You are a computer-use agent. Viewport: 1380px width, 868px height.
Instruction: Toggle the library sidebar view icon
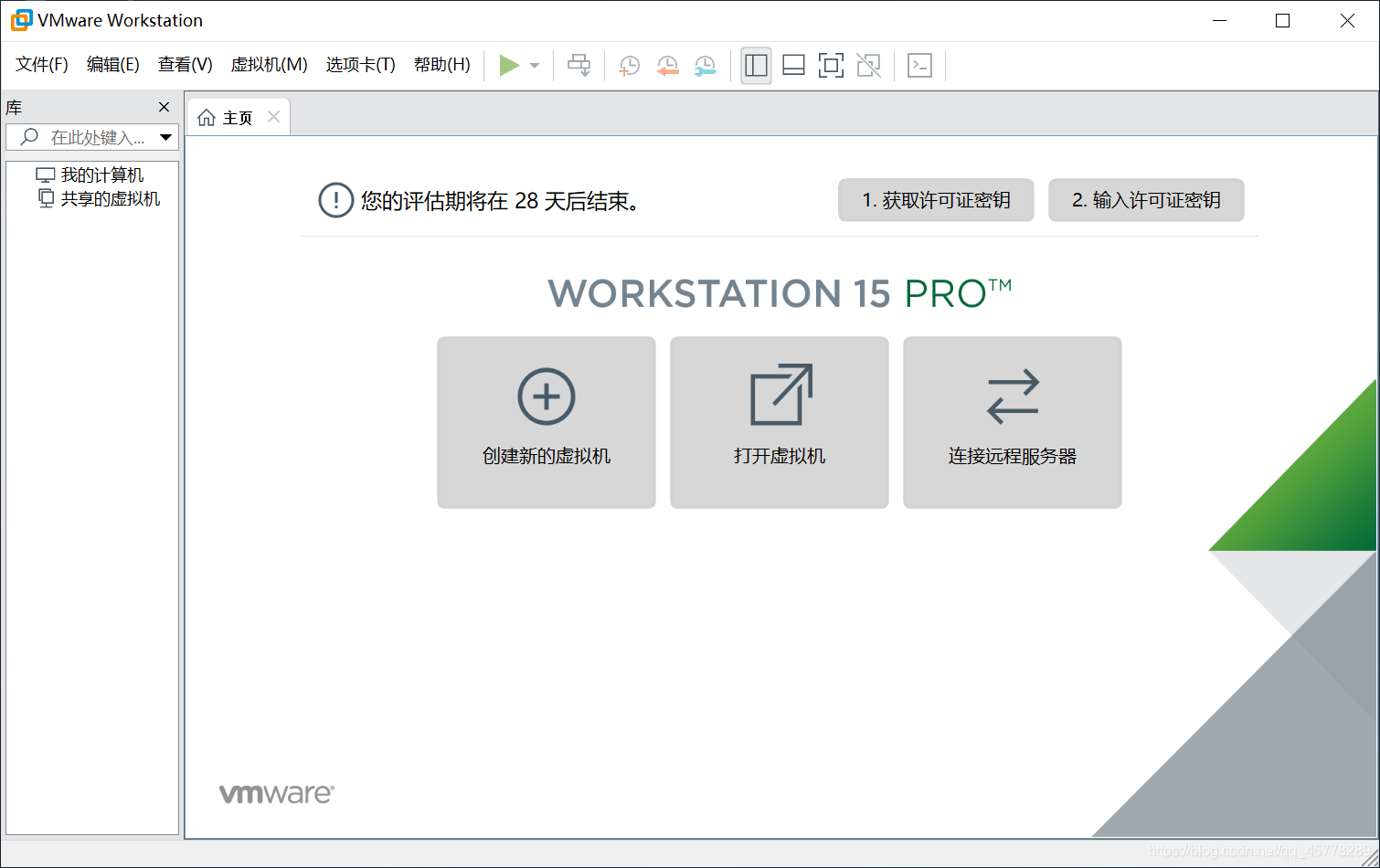pos(756,66)
